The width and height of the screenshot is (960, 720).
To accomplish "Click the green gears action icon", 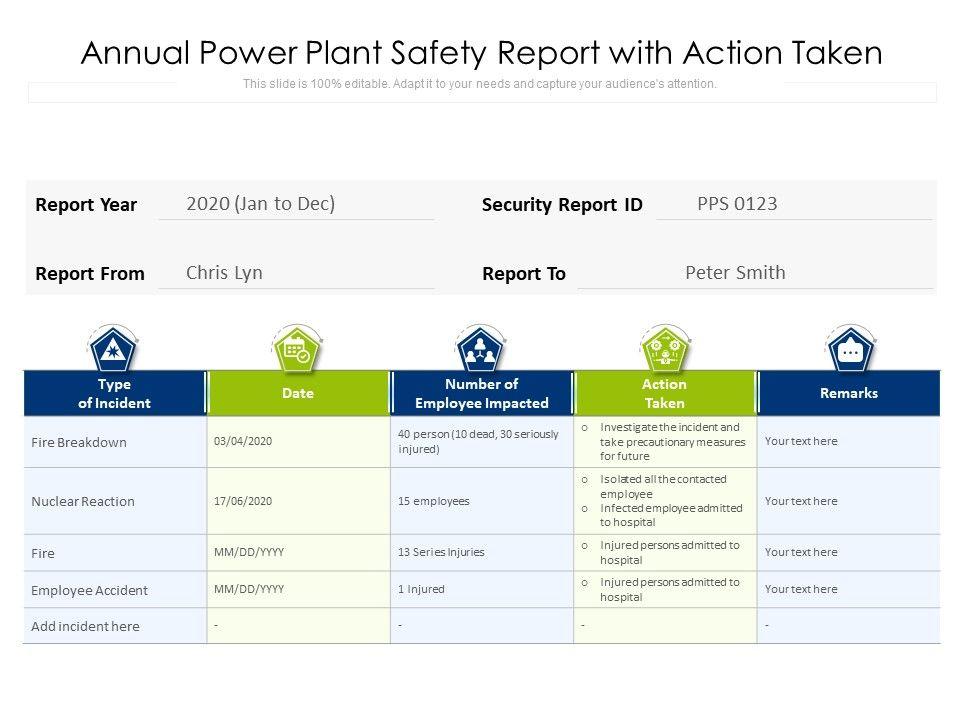I will pyautogui.click(x=665, y=350).
